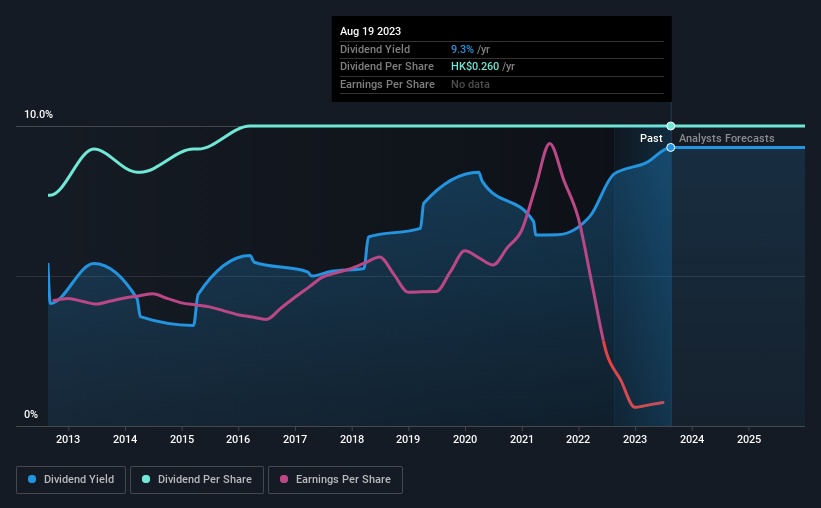Click the 2023 axis label

(x=635, y=439)
